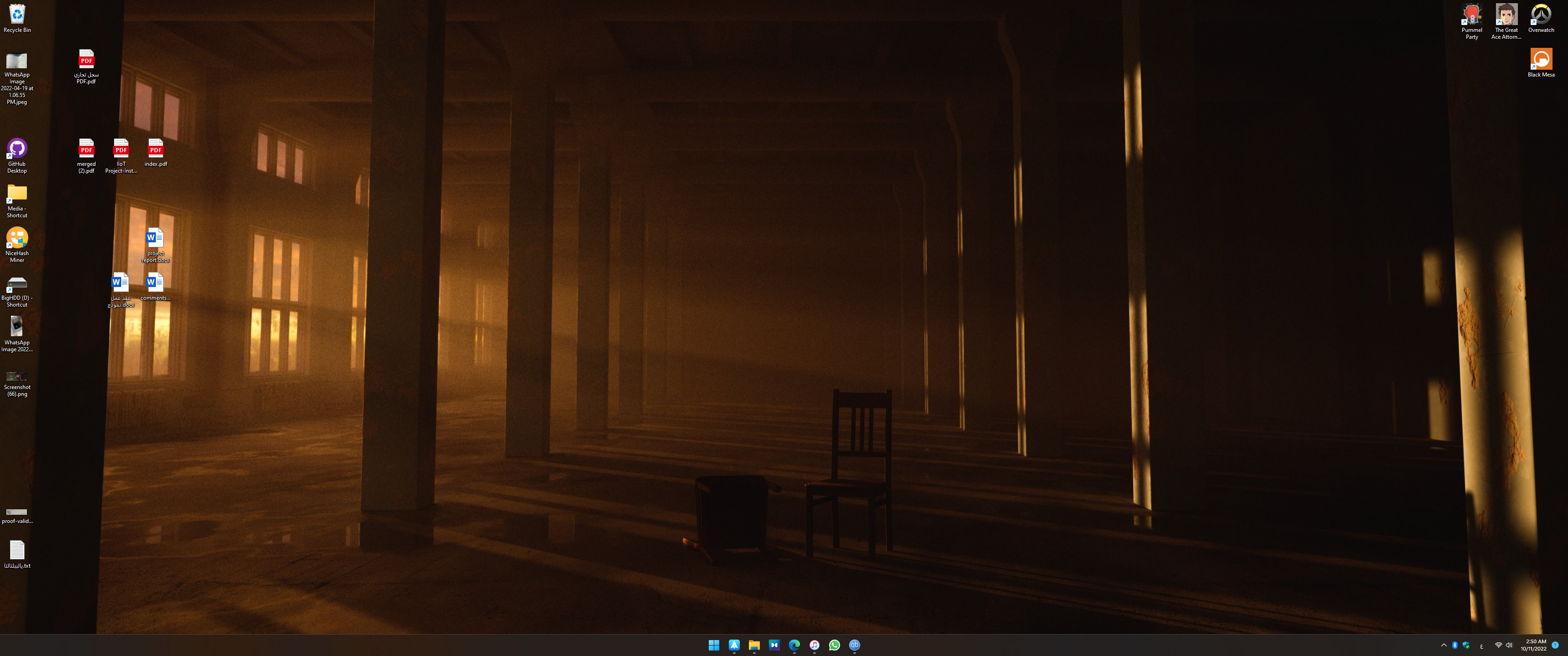This screenshot has height=656, width=1568.
Task: Open the Windows Start menu
Action: tap(714, 645)
